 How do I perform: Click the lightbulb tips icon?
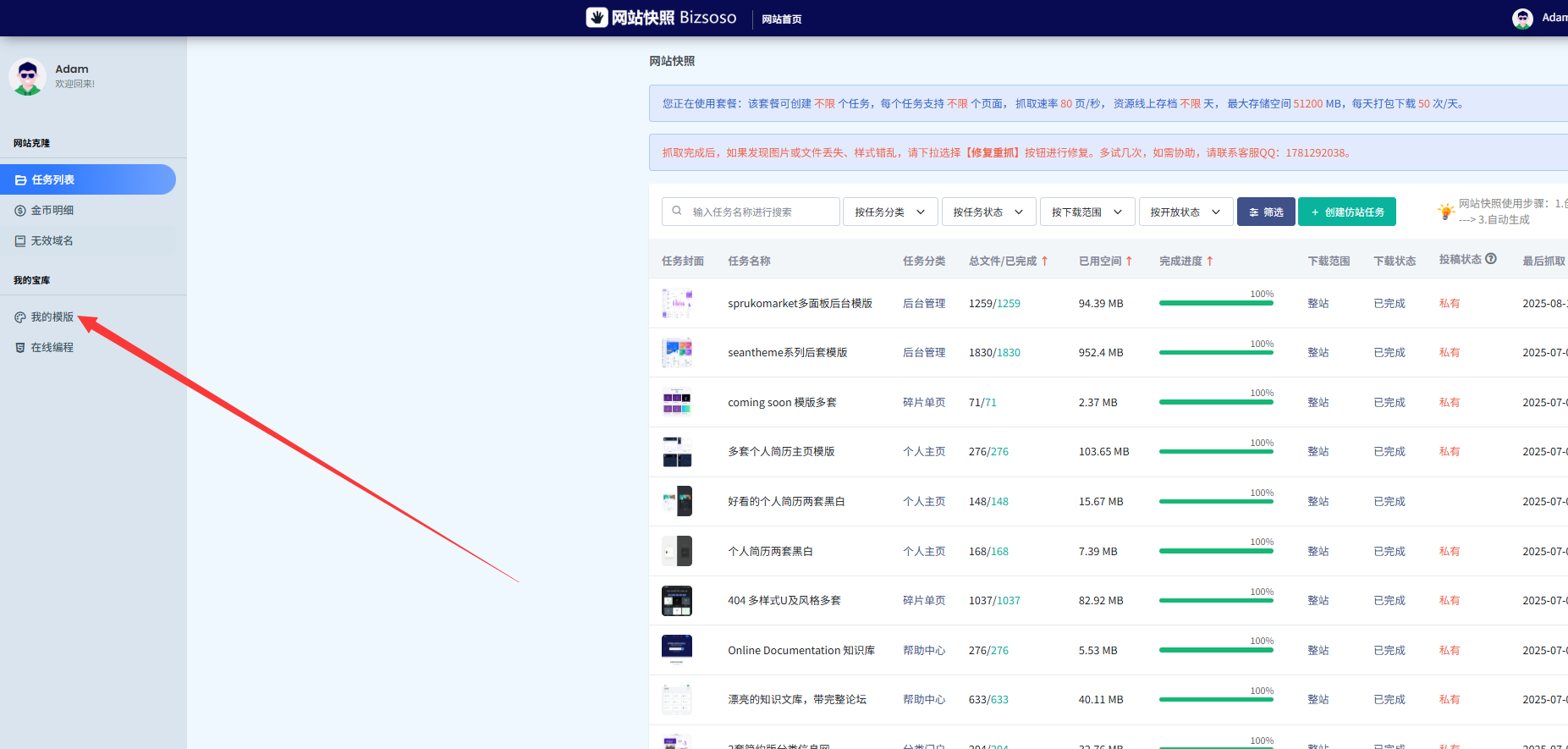(1445, 212)
